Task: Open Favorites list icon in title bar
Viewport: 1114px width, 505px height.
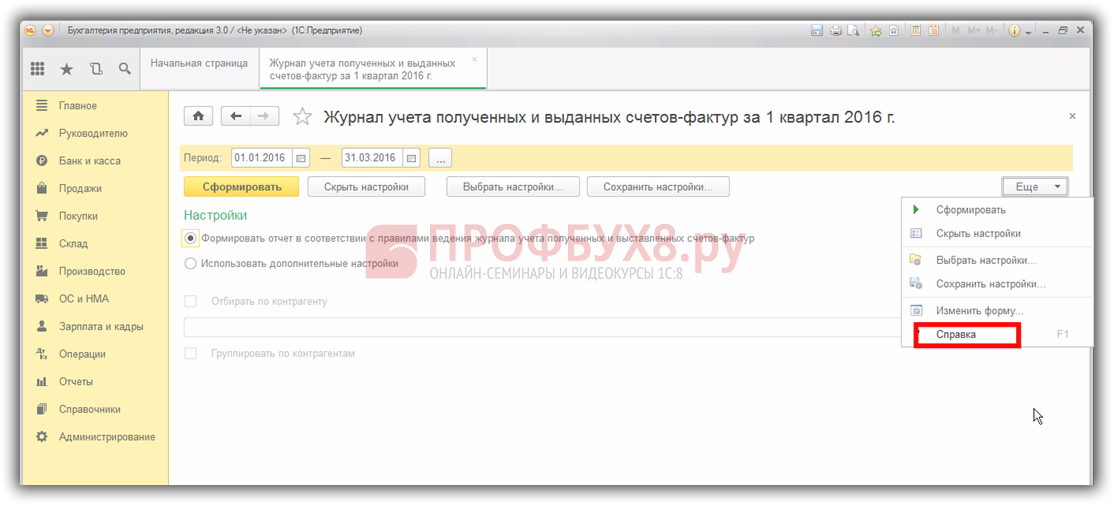Action: tap(894, 31)
